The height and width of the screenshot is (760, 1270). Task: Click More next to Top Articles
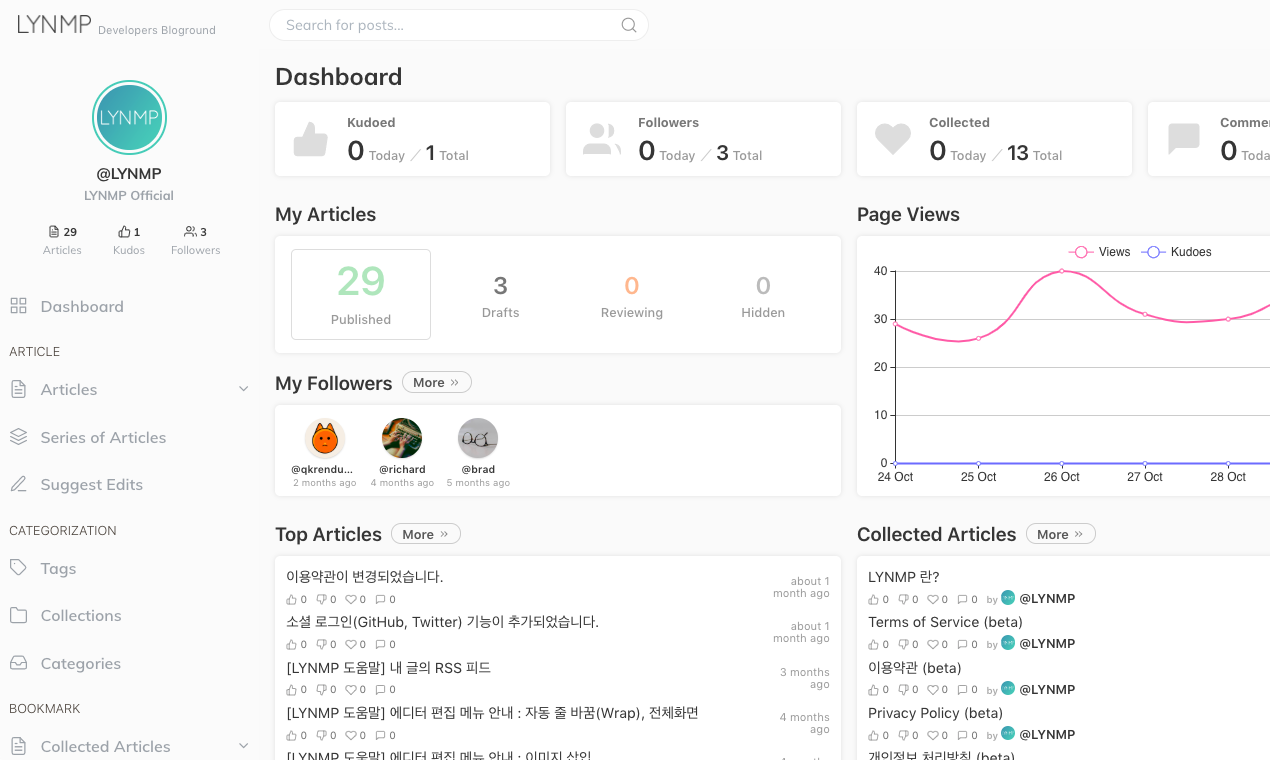pos(426,534)
